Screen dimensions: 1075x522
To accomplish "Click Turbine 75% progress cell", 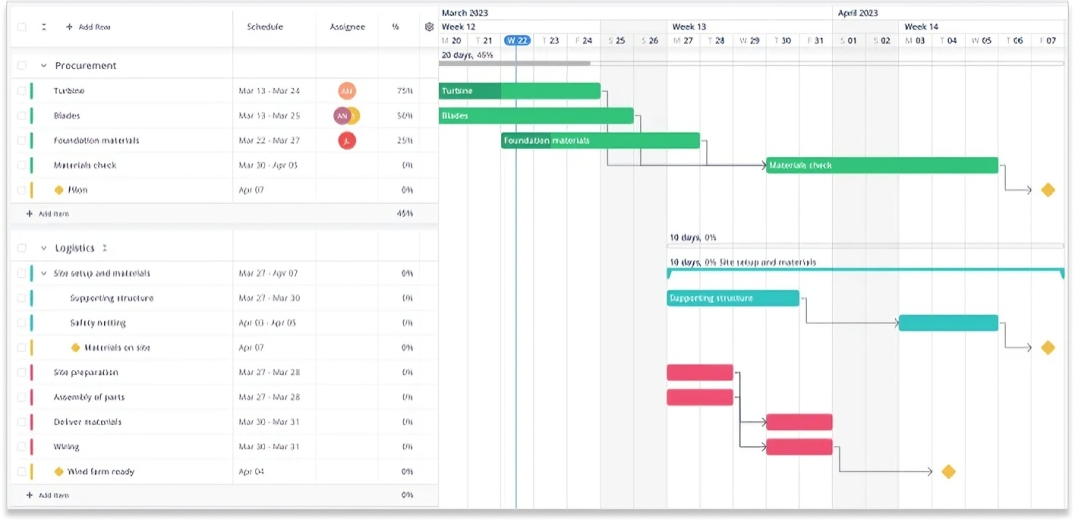I will 404,91.
